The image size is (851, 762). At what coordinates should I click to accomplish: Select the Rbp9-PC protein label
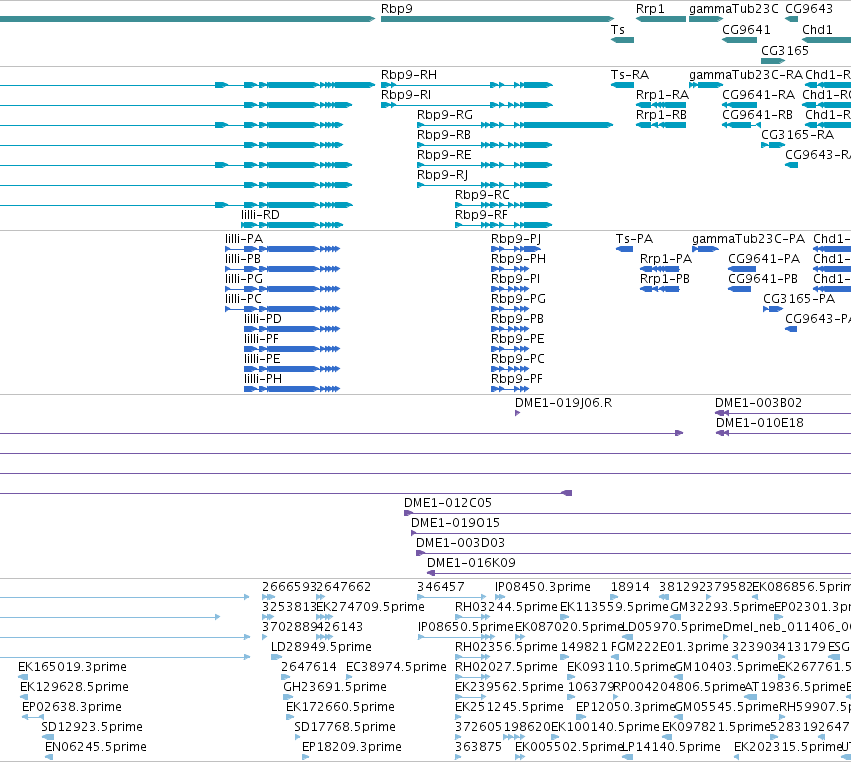518,359
